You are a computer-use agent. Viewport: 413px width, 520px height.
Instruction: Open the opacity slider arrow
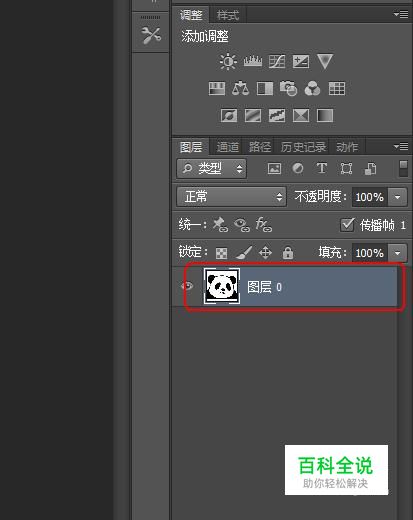[397, 197]
